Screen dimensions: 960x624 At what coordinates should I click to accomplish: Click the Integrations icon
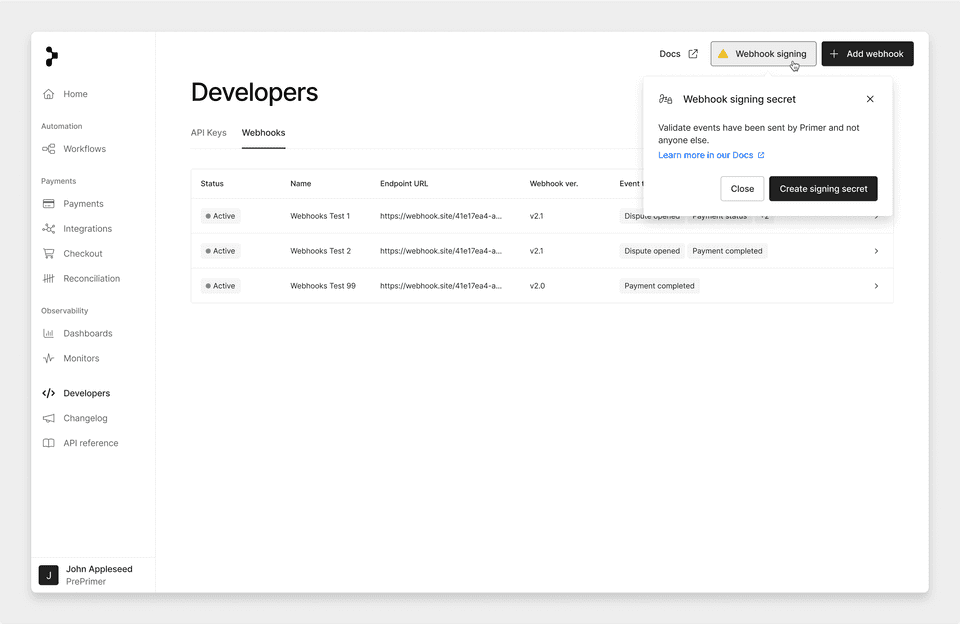pyautogui.click(x=48, y=228)
